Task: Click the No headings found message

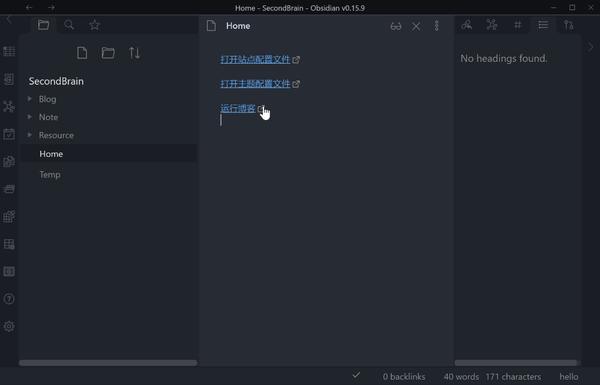Action: [504, 58]
